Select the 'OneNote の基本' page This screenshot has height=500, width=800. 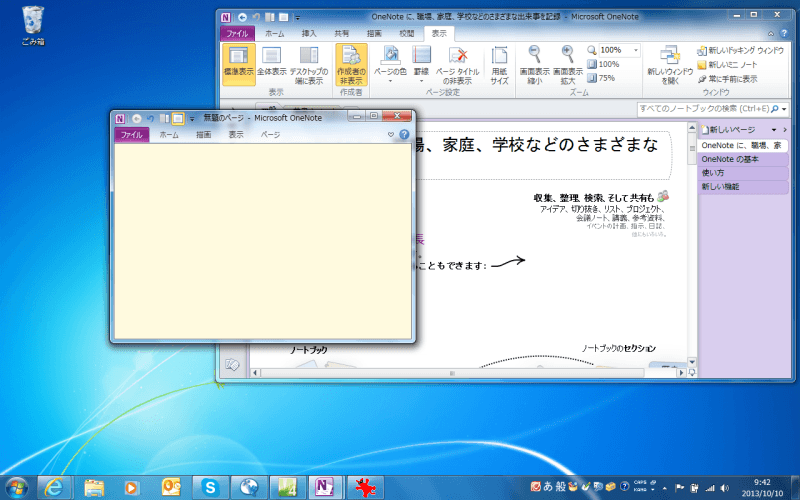tap(743, 159)
